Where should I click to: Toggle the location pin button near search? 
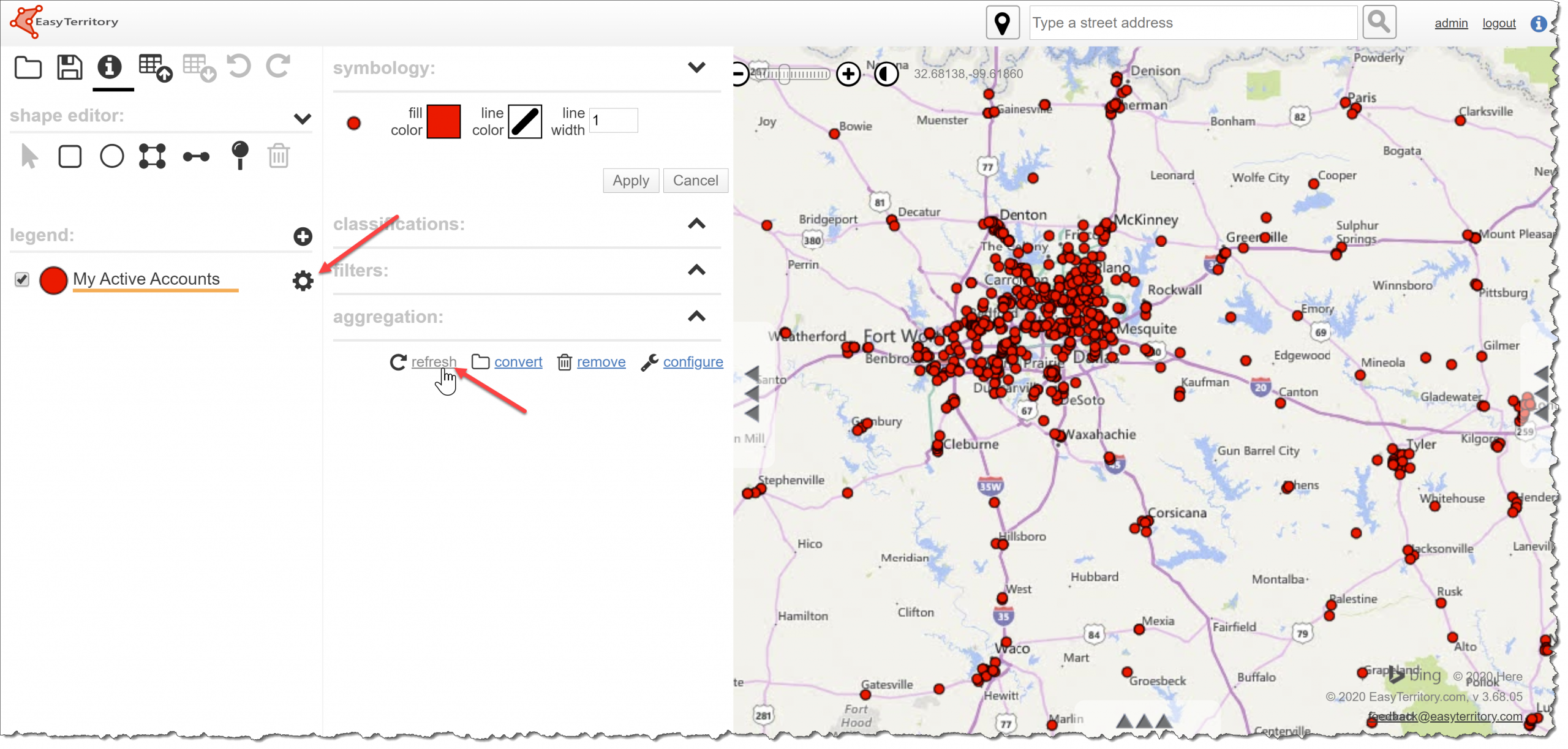click(1002, 23)
